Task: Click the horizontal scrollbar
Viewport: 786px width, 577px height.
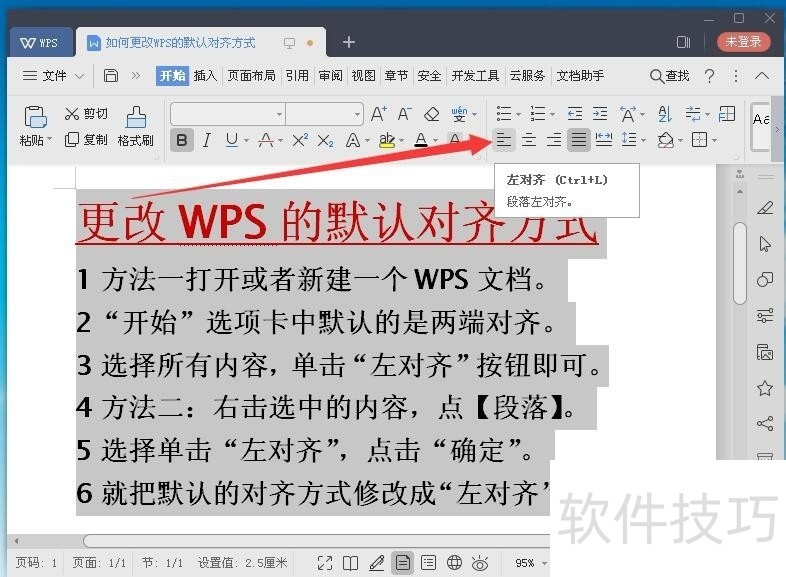Action: pos(317,541)
